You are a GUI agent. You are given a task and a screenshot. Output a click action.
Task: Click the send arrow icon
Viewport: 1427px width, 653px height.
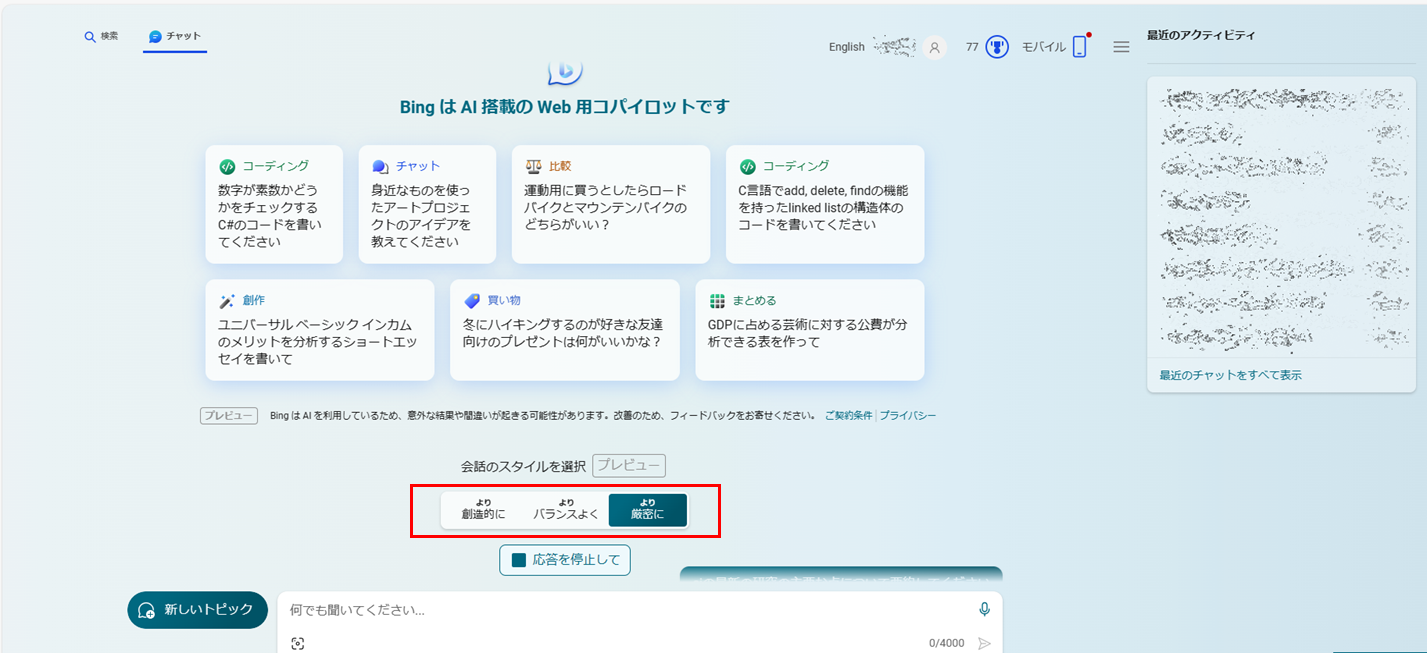984,643
